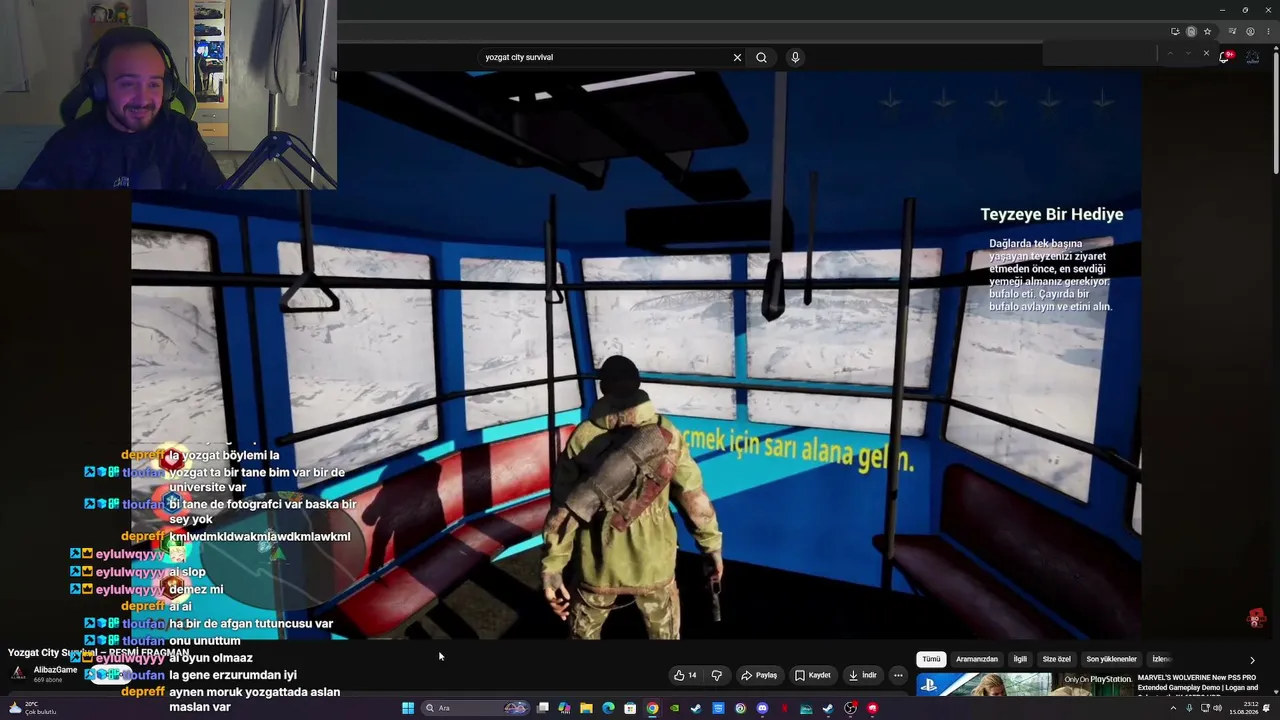This screenshot has height=720, width=1280.
Task: Open Windows Start menu
Action: (x=408, y=708)
